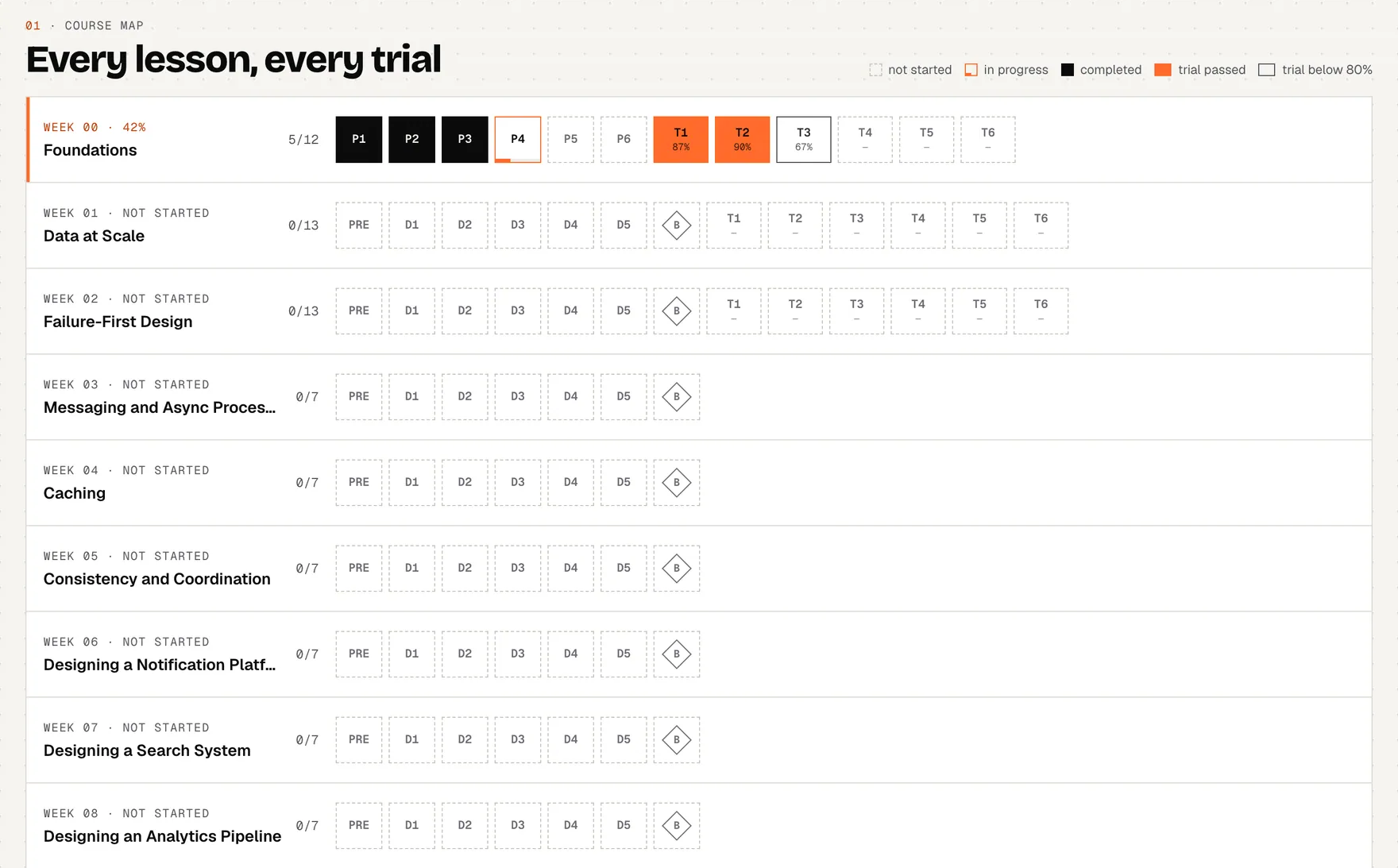Open Analytics Pipeline boss diamond tile
1398x868 pixels.
point(677,826)
